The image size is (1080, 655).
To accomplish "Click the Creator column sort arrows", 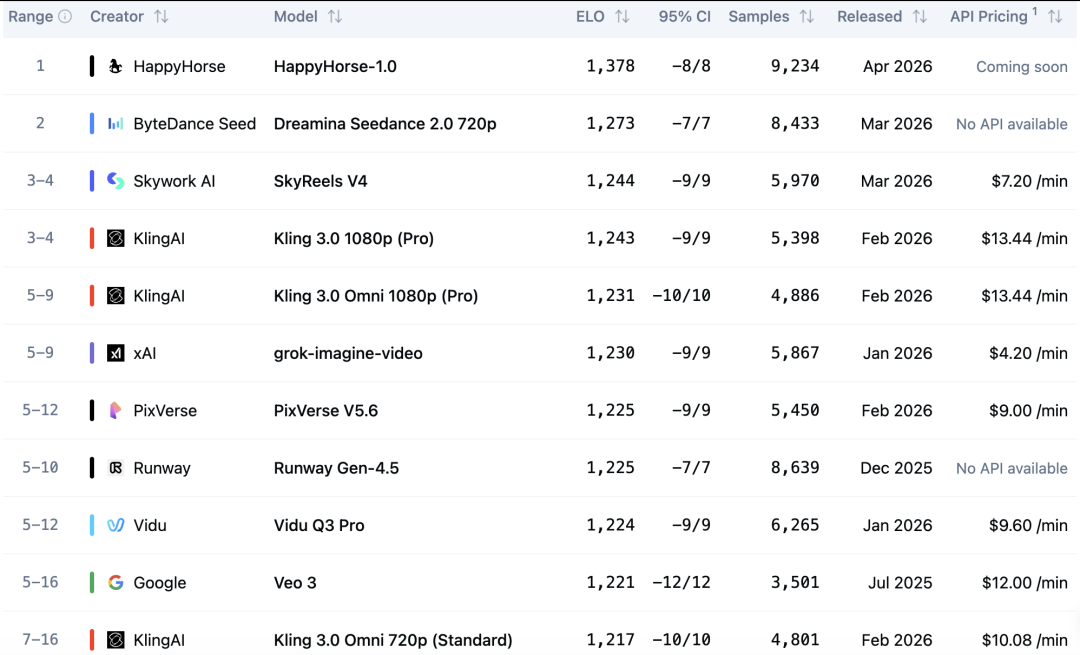I will [163, 16].
